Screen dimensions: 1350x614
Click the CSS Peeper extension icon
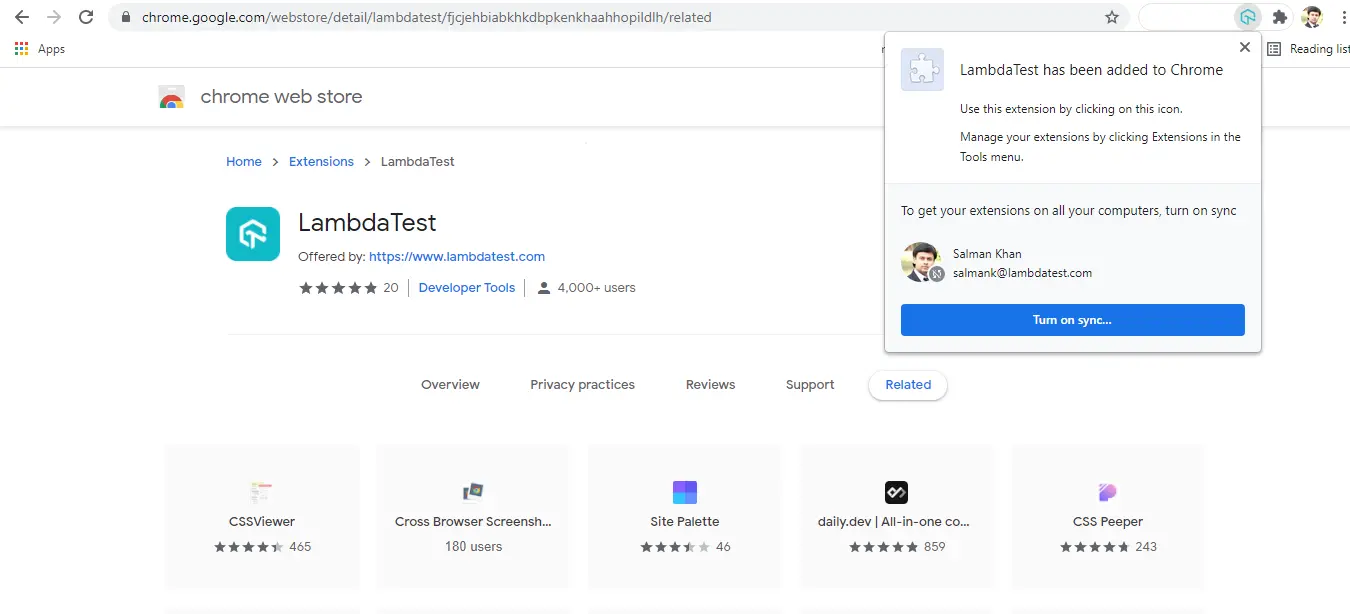click(x=1108, y=492)
